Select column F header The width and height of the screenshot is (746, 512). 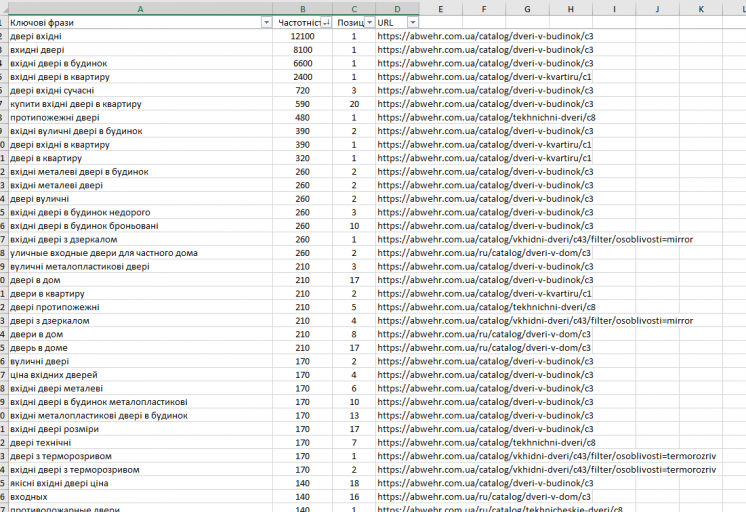[x=484, y=9]
